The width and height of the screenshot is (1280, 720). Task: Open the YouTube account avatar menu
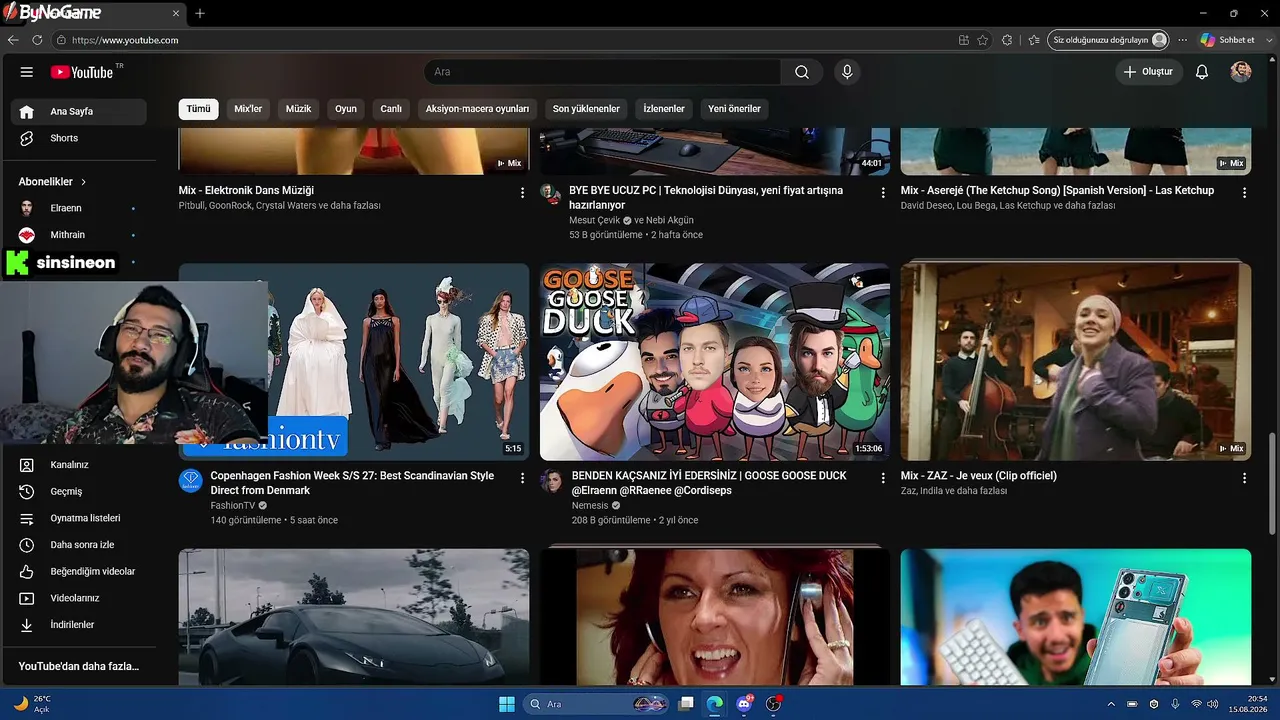(1241, 72)
